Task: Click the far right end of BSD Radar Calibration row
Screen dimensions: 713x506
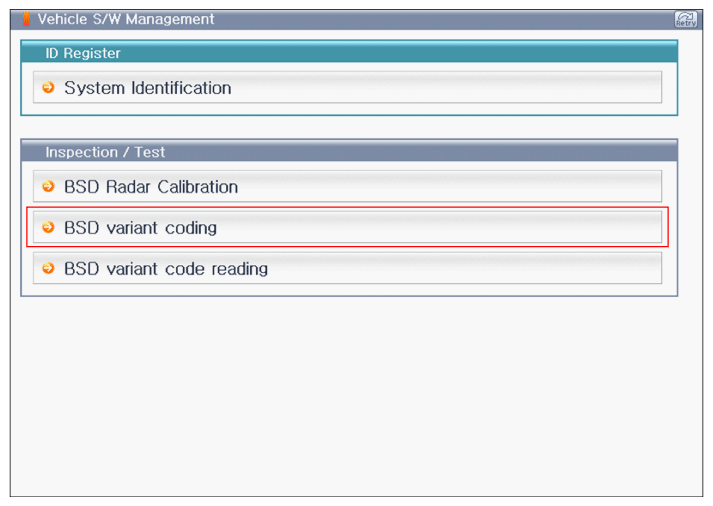Action: click(640, 187)
